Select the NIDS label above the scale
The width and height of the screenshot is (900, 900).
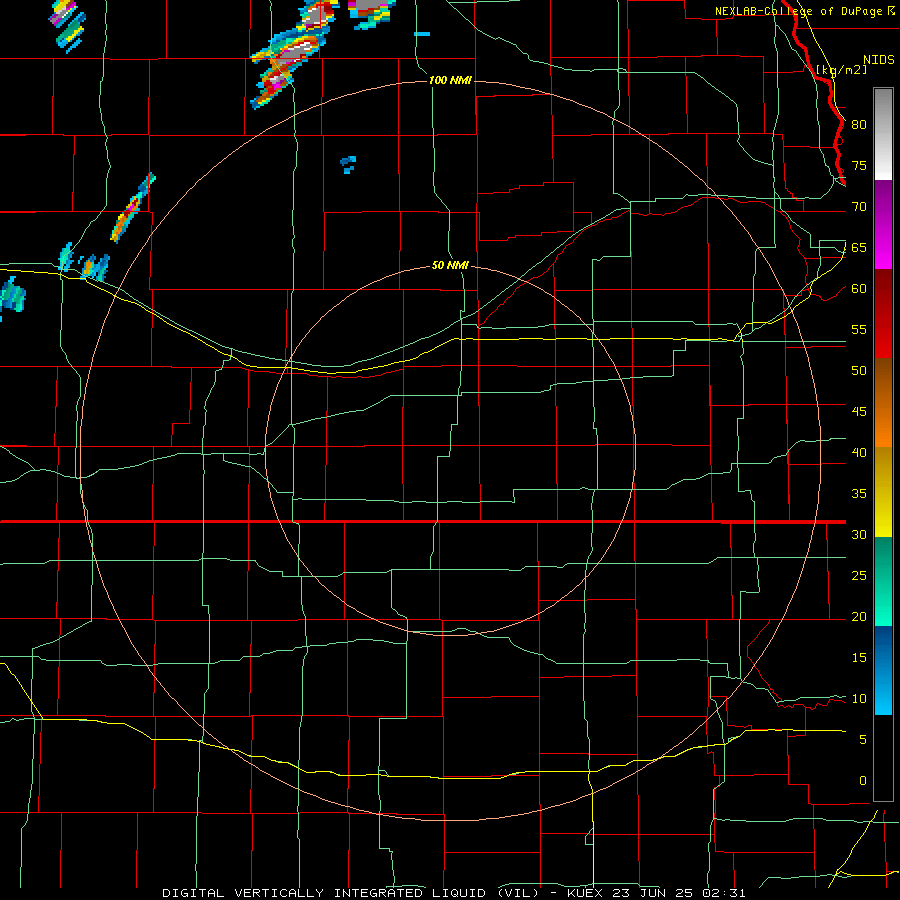coord(879,60)
